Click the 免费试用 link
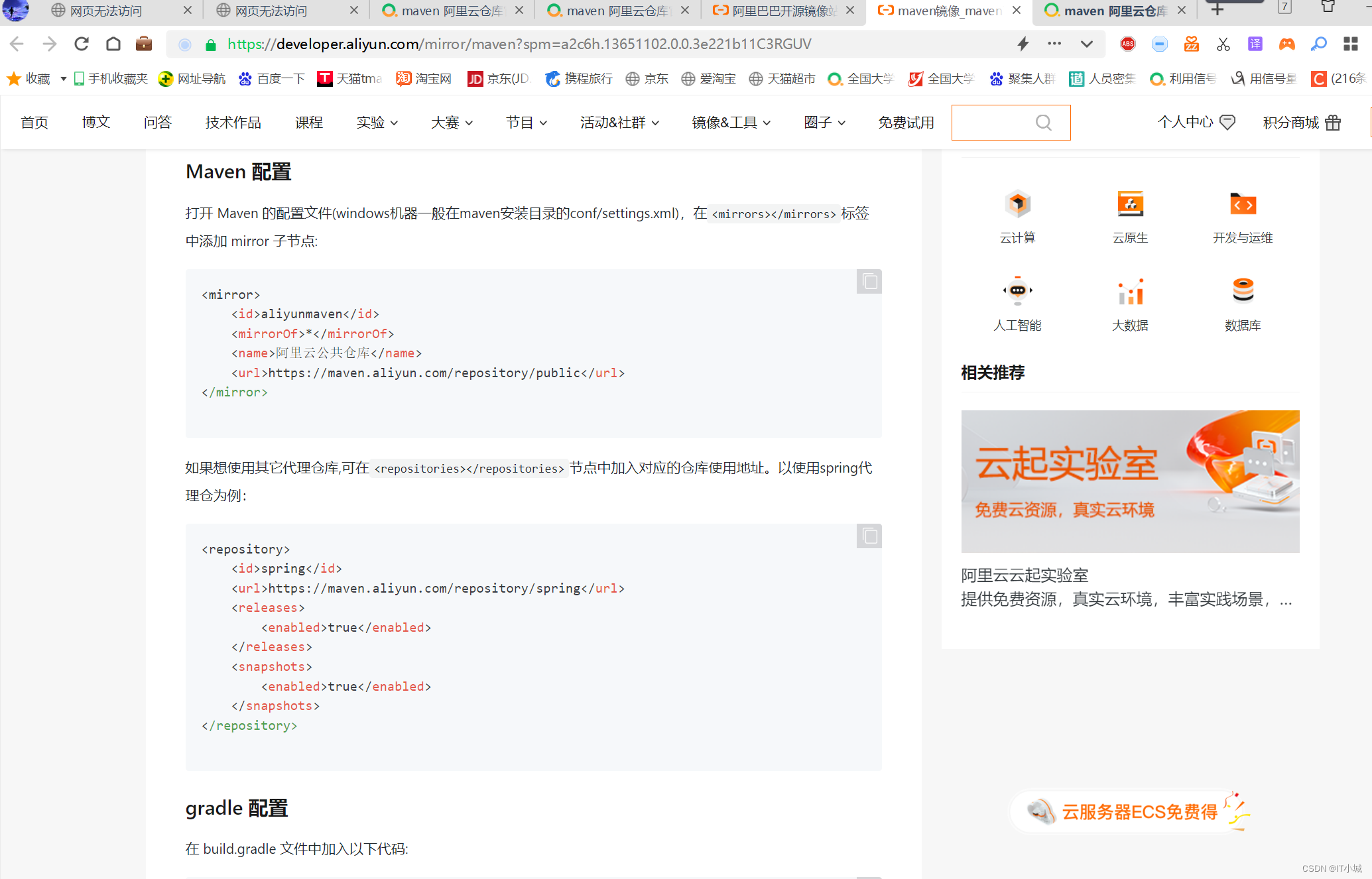 tap(906, 123)
